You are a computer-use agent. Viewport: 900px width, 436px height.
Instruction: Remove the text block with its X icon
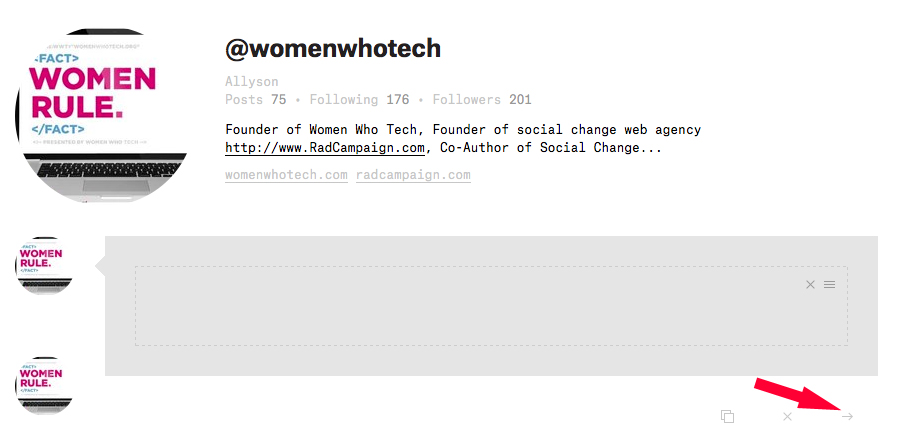pyautogui.click(x=810, y=285)
